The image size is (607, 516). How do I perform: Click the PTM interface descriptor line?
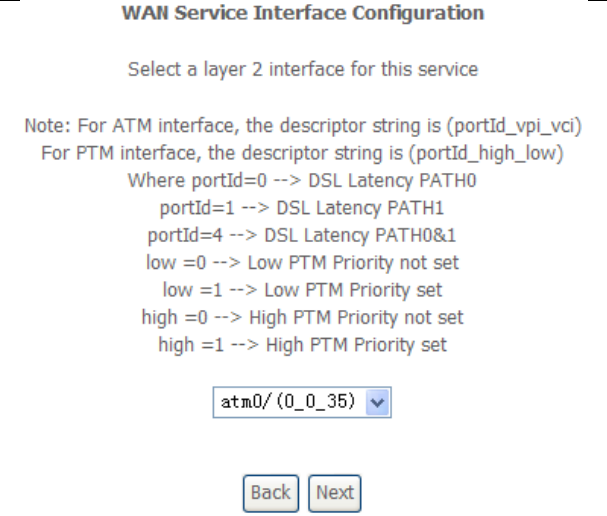[302, 157]
